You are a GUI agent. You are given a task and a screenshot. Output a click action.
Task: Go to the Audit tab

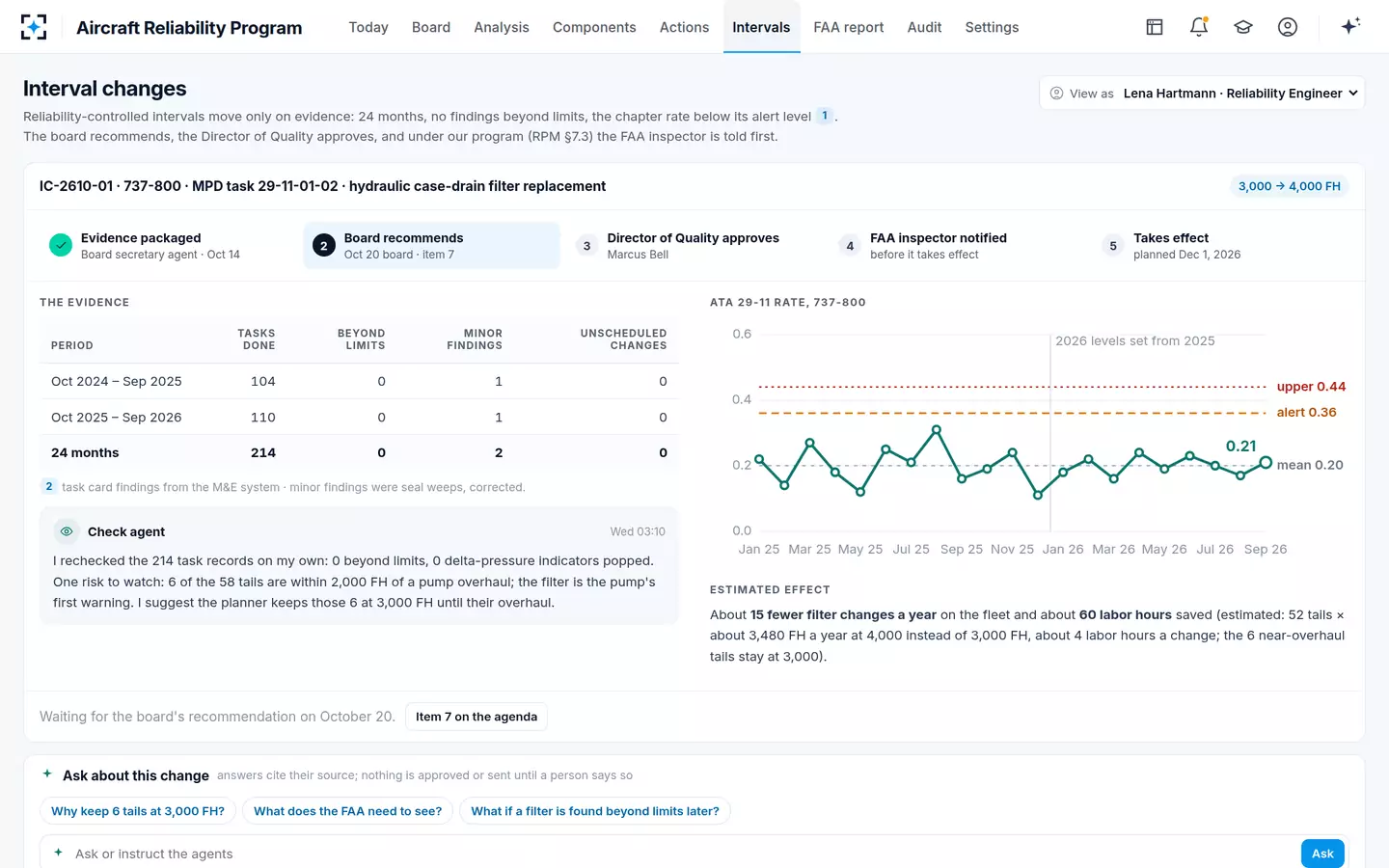[924, 27]
